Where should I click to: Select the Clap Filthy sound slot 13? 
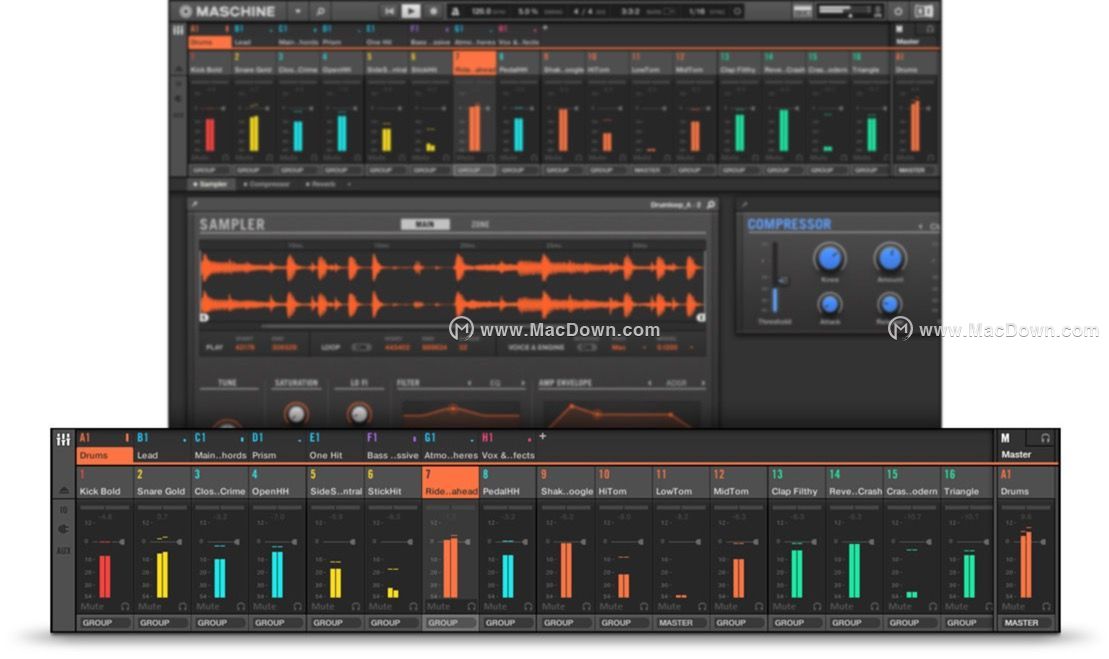[795, 483]
